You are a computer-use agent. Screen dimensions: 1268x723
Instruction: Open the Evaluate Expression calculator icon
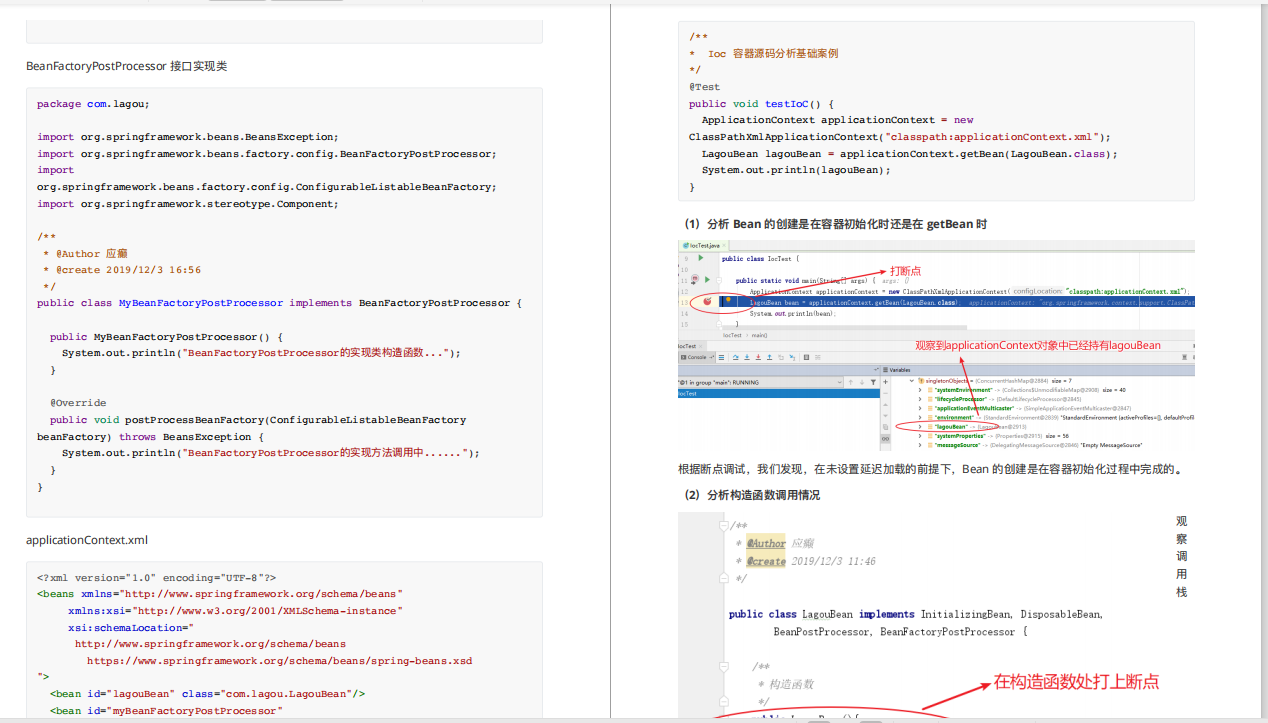pos(806,357)
